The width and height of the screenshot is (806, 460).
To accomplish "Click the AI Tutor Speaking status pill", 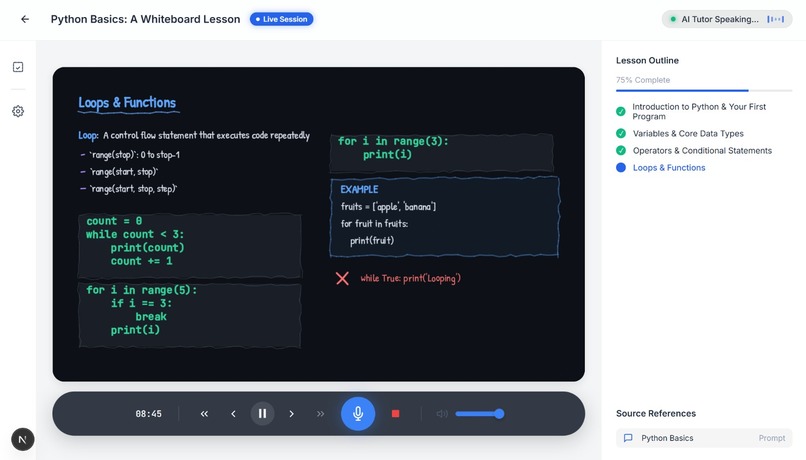I will click(727, 19).
